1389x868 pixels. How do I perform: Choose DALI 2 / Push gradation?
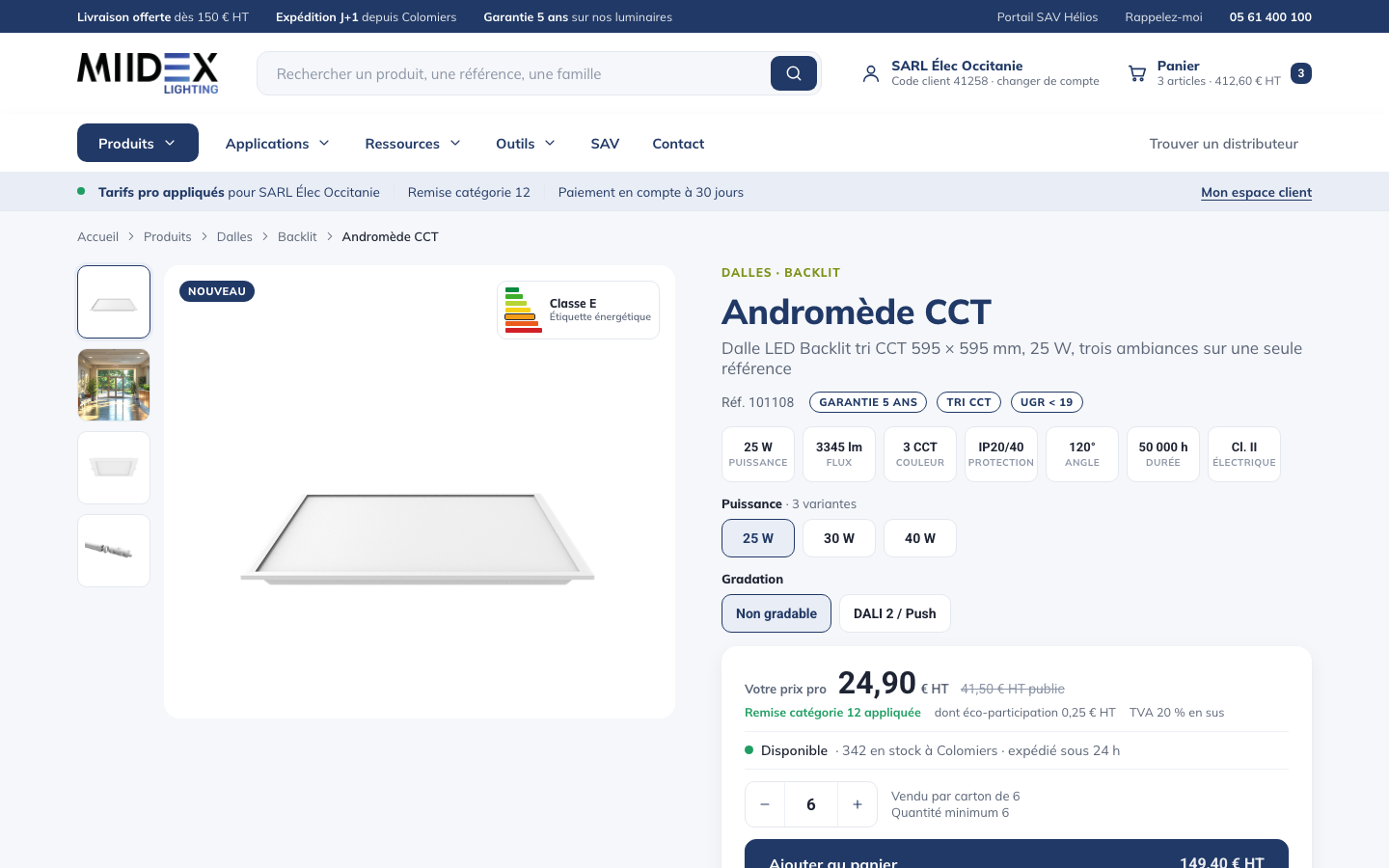click(895, 613)
